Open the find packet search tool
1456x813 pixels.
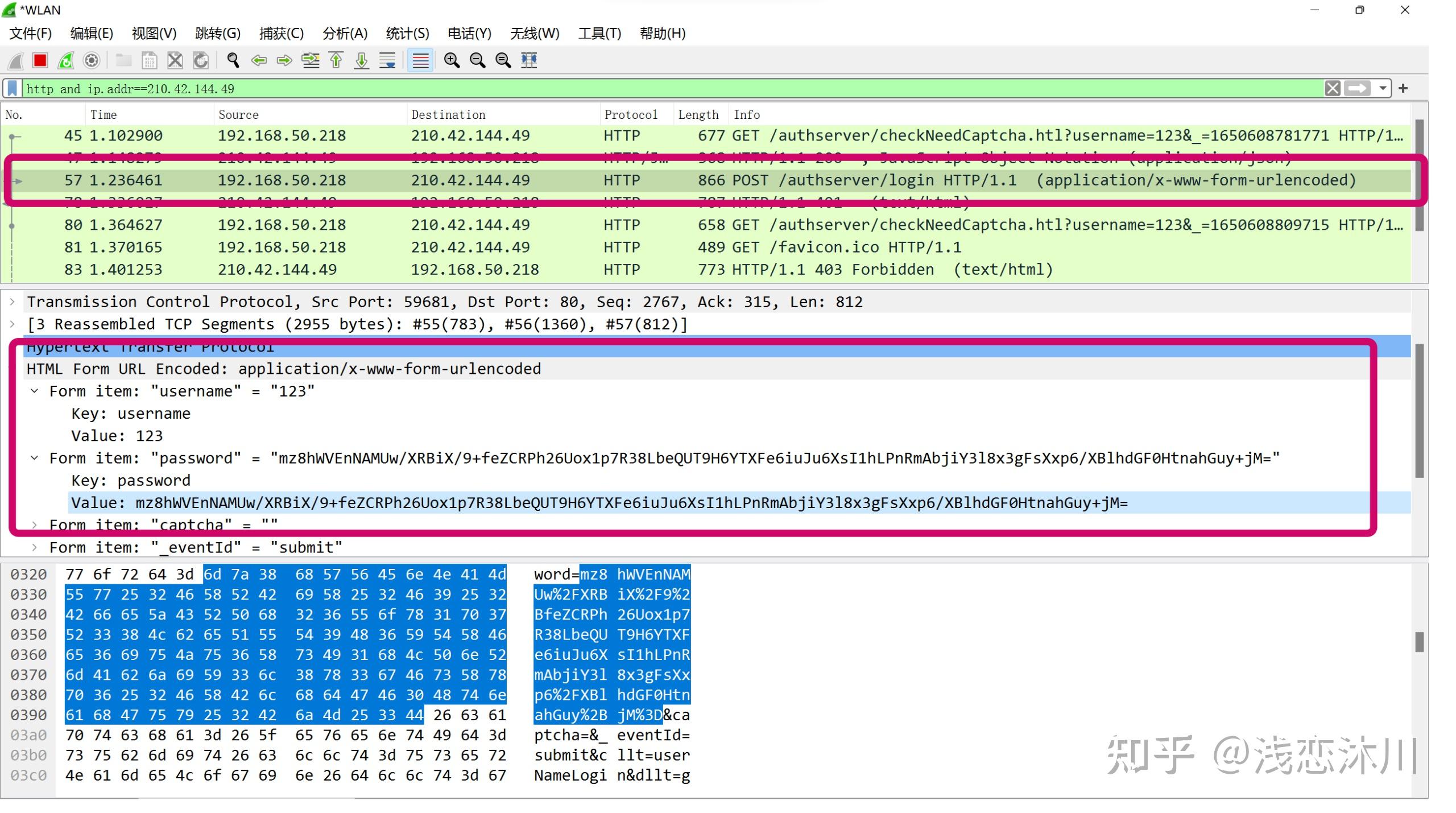(x=232, y=61)
